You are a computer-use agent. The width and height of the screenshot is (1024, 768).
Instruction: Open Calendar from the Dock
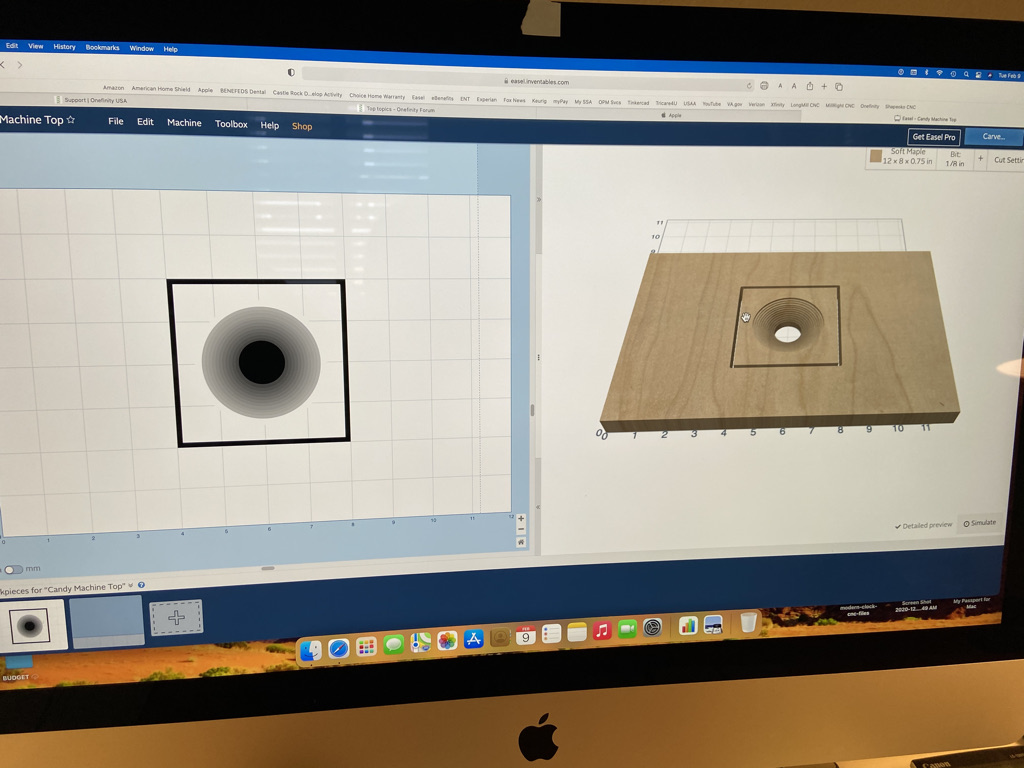(526, 635)
